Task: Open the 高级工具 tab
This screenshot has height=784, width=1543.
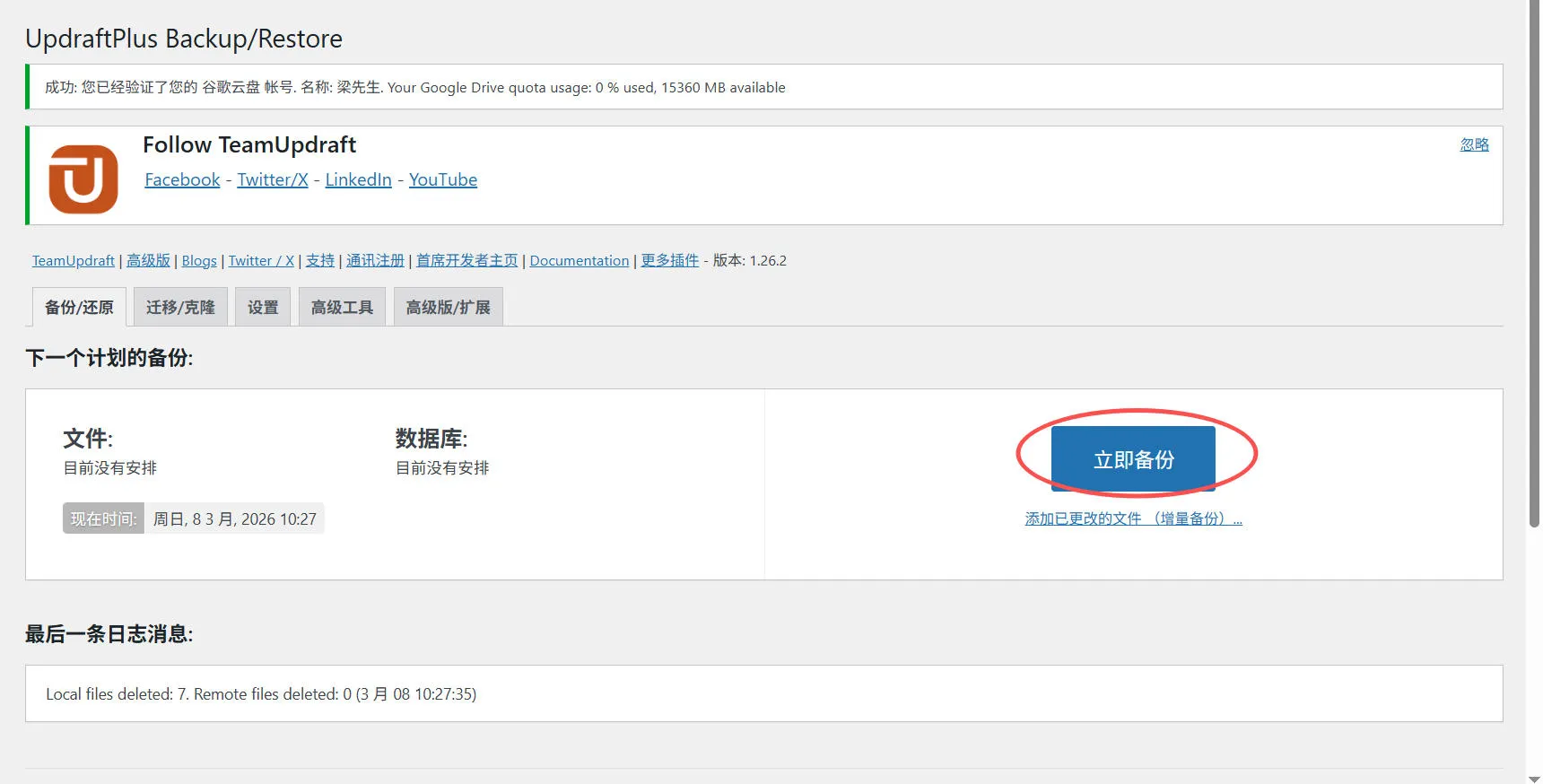Action: [x=342, y=308]
